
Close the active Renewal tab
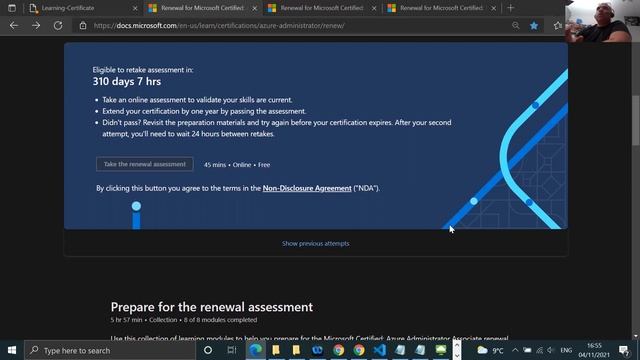pos(255,8)
